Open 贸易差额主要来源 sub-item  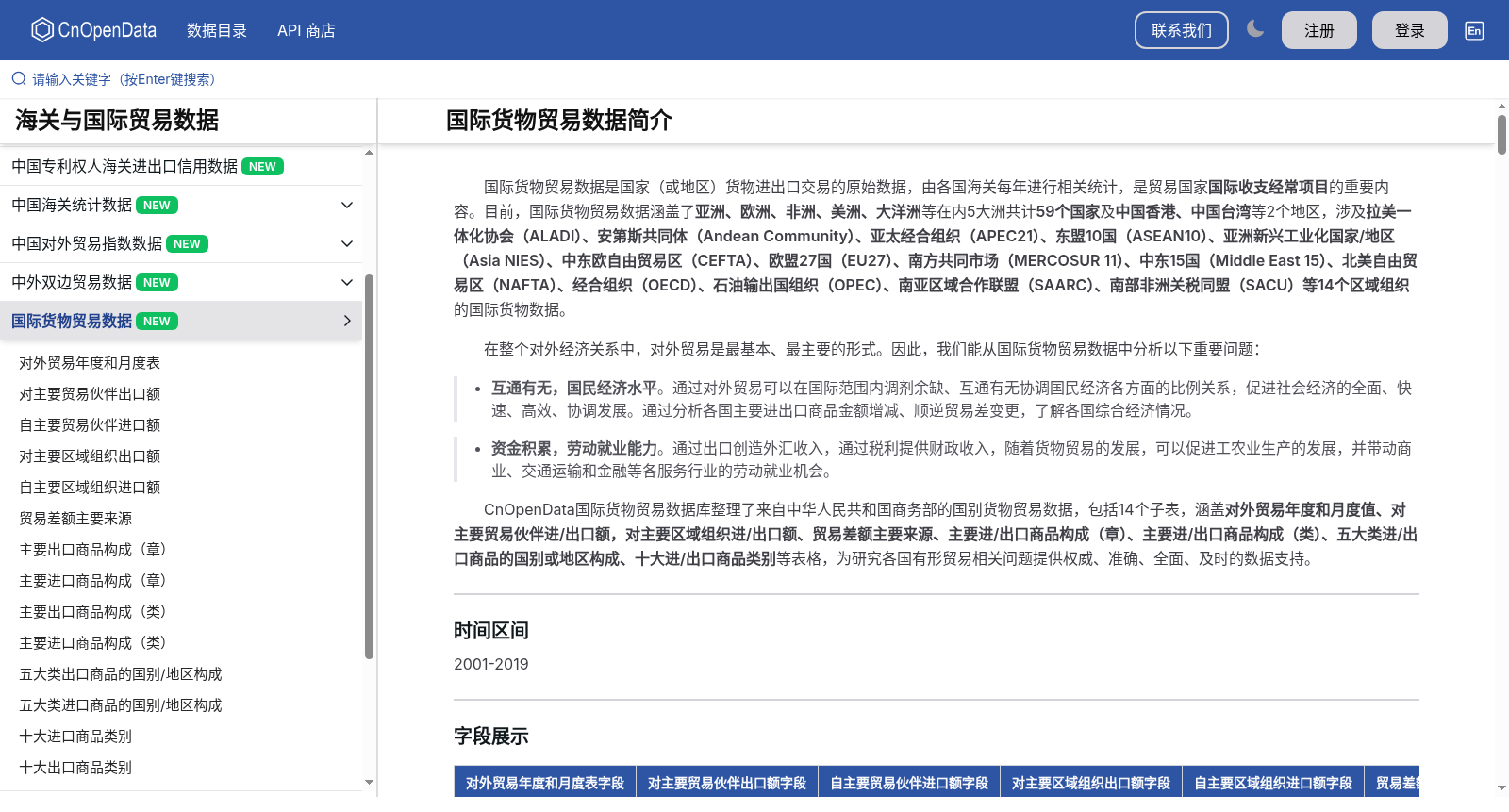point(75,518)
